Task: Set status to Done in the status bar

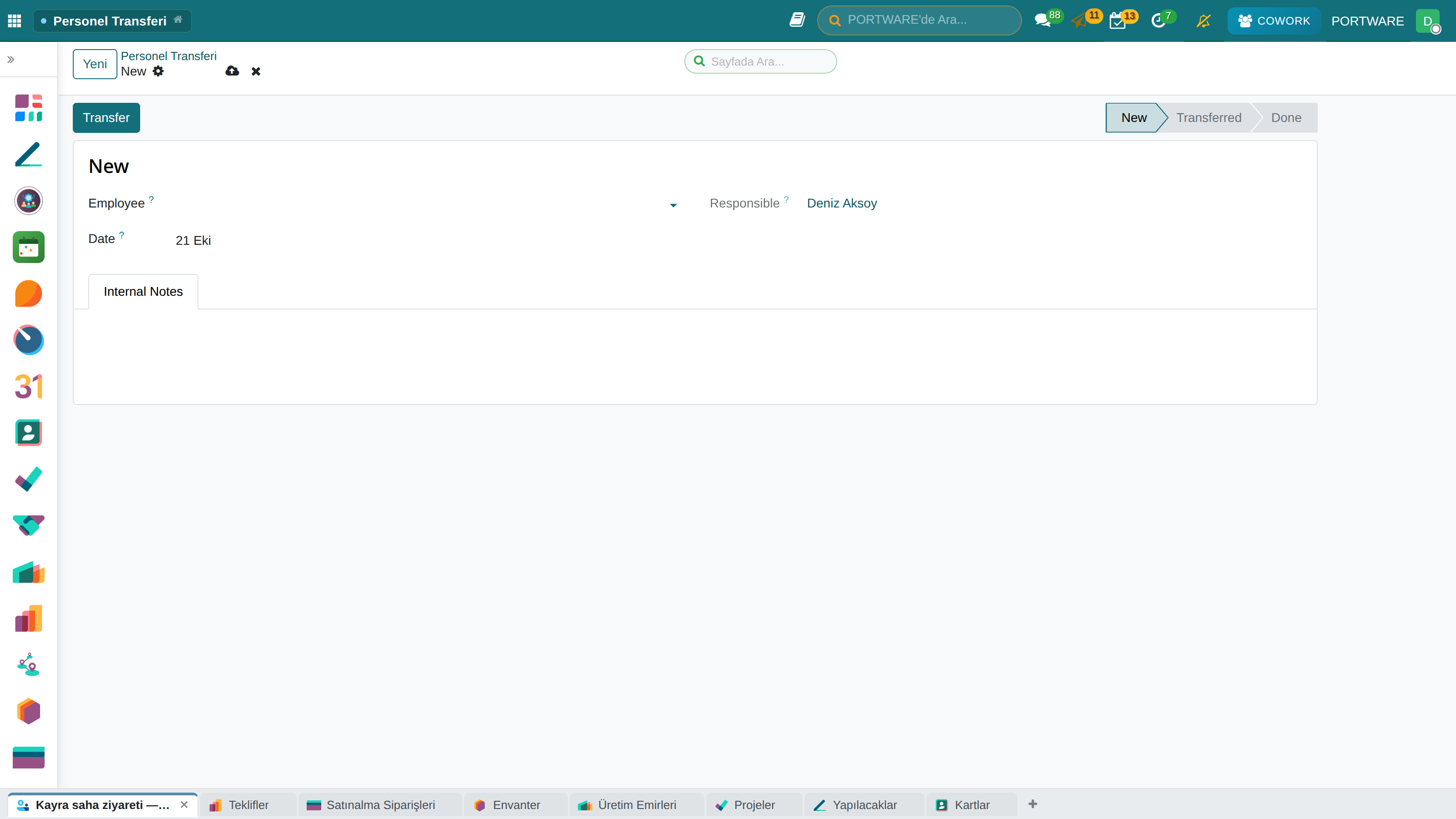Action: [1286, 117]
